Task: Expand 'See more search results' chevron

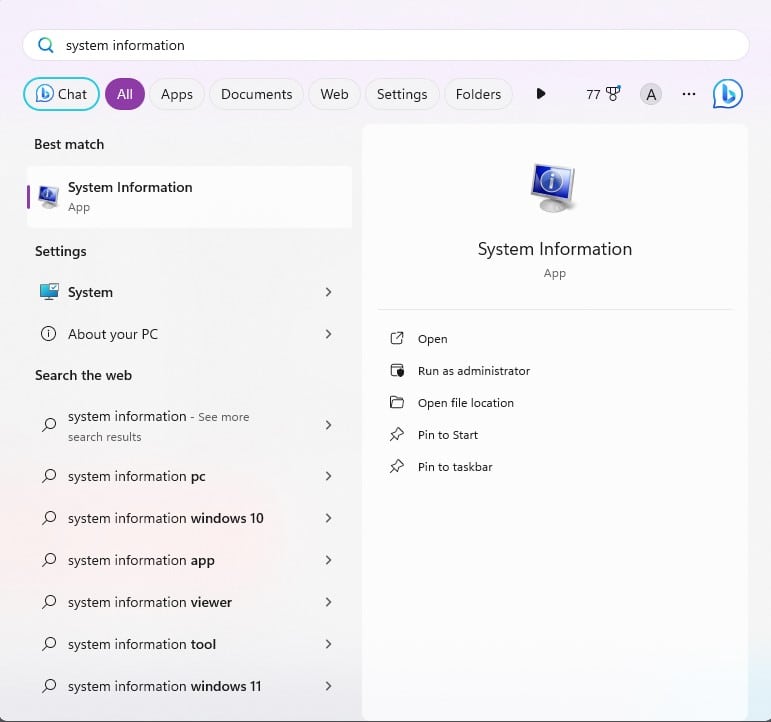Action: click(328, 425)
